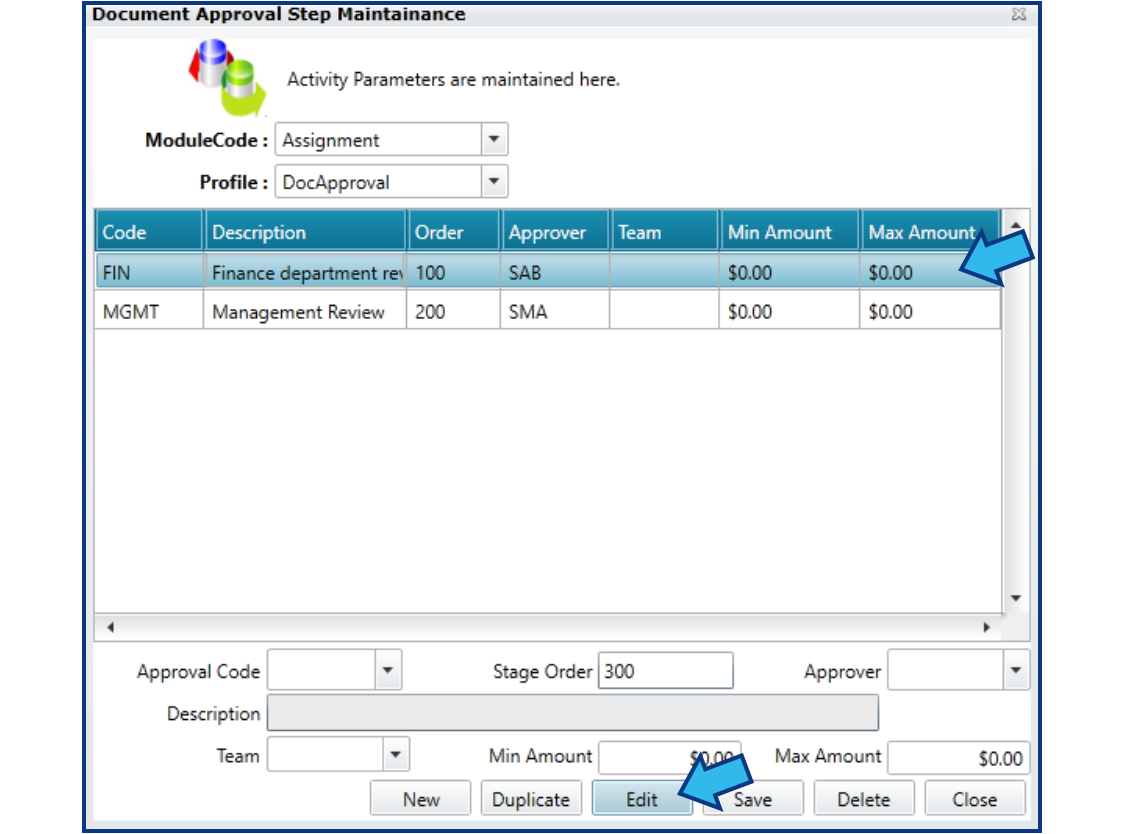The width and height of the screenshot is (1123, 834).
Task: Click the order value 200
Action: click(x=453, y=312)
